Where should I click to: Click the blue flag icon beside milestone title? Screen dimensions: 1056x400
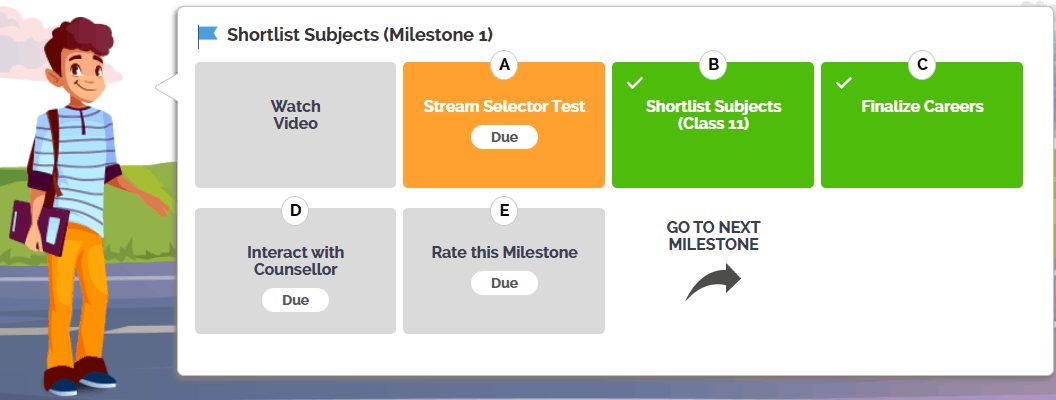pos(207,36)
